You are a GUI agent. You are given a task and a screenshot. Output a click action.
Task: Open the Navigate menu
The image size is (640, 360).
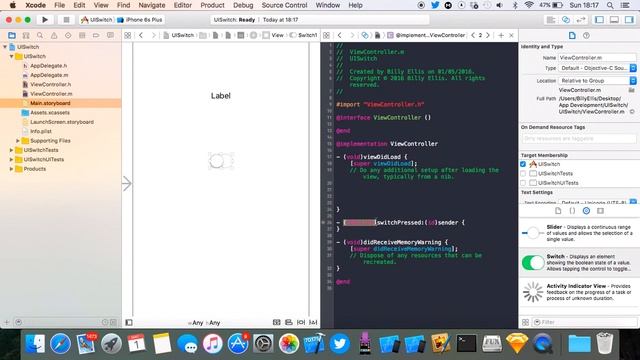152,5
